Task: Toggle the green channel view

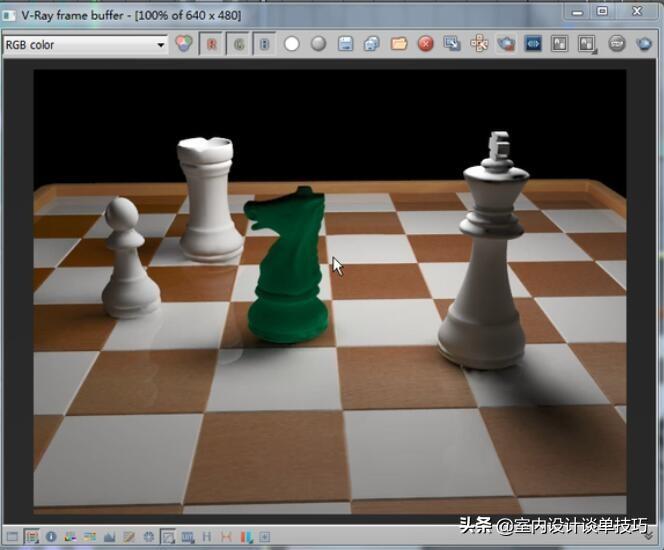Action: [238, 44]
